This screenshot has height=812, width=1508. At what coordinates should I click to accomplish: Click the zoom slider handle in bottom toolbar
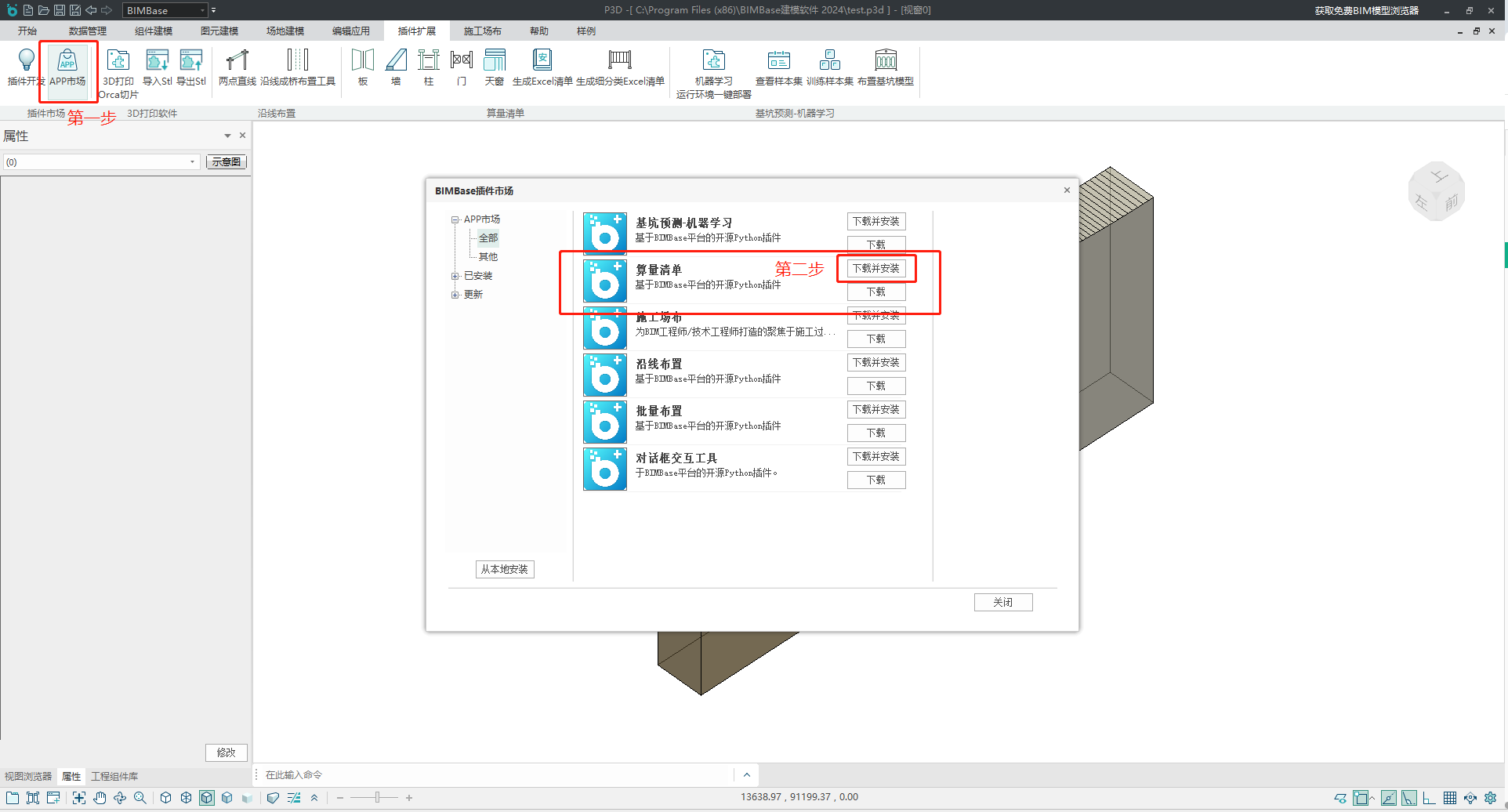[377, 798]
